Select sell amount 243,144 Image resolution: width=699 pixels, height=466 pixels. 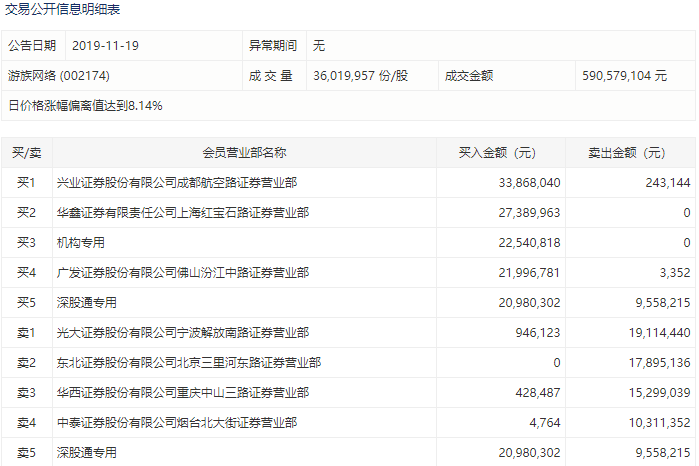[667, 183]
